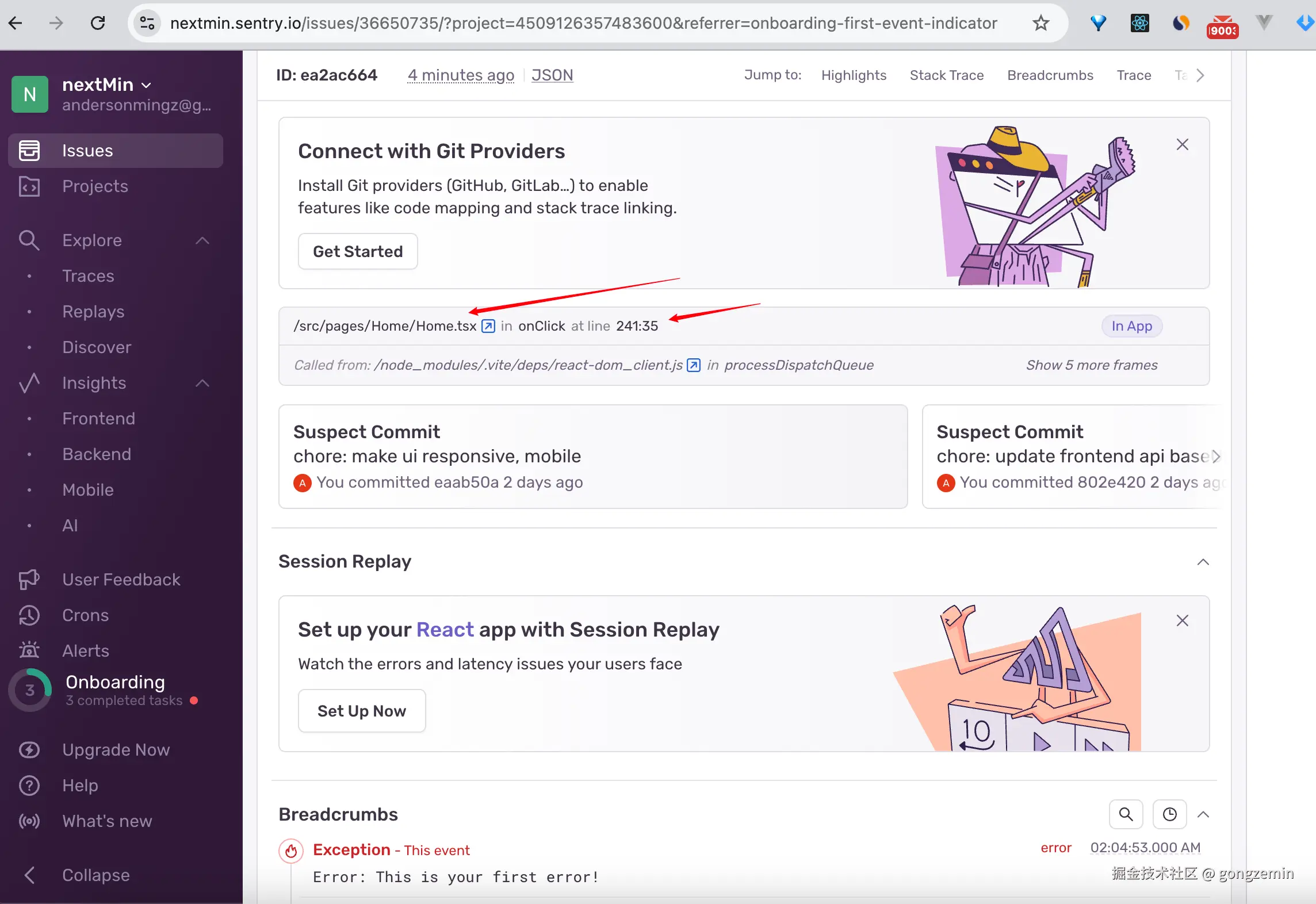Collapse the Explore sidebar group
This screenshot has width=1316, height=904.
[202, 240]
